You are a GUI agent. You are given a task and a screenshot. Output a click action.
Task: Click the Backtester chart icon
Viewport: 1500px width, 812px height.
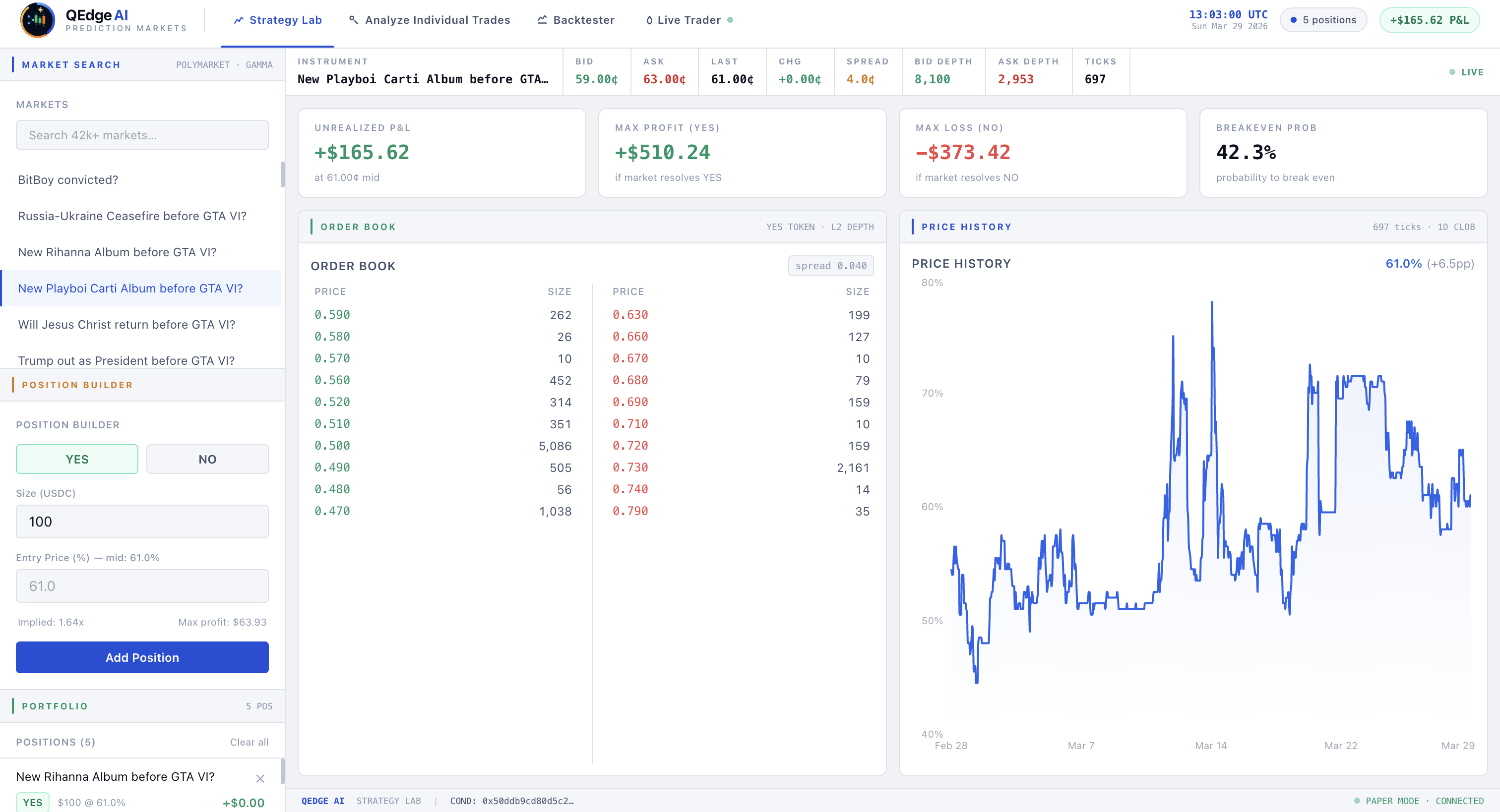(x=542, y=20)
